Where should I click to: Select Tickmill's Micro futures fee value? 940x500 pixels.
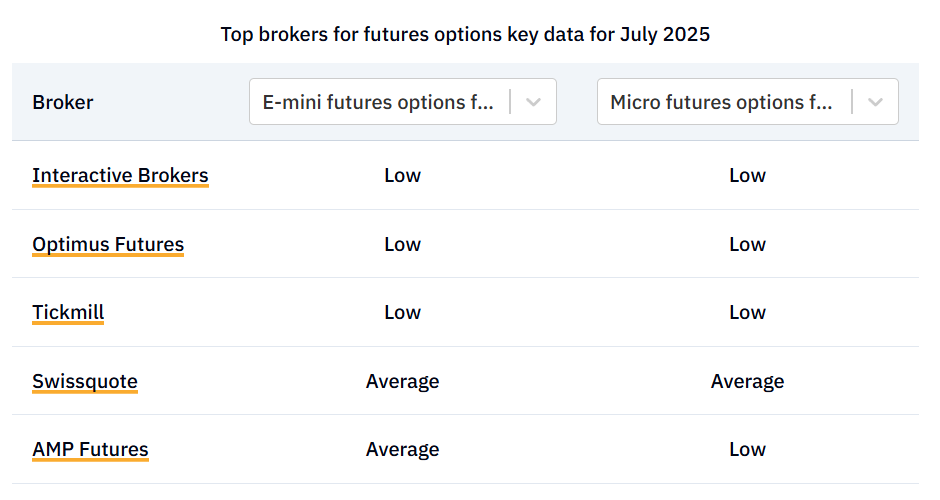point(747,312)
